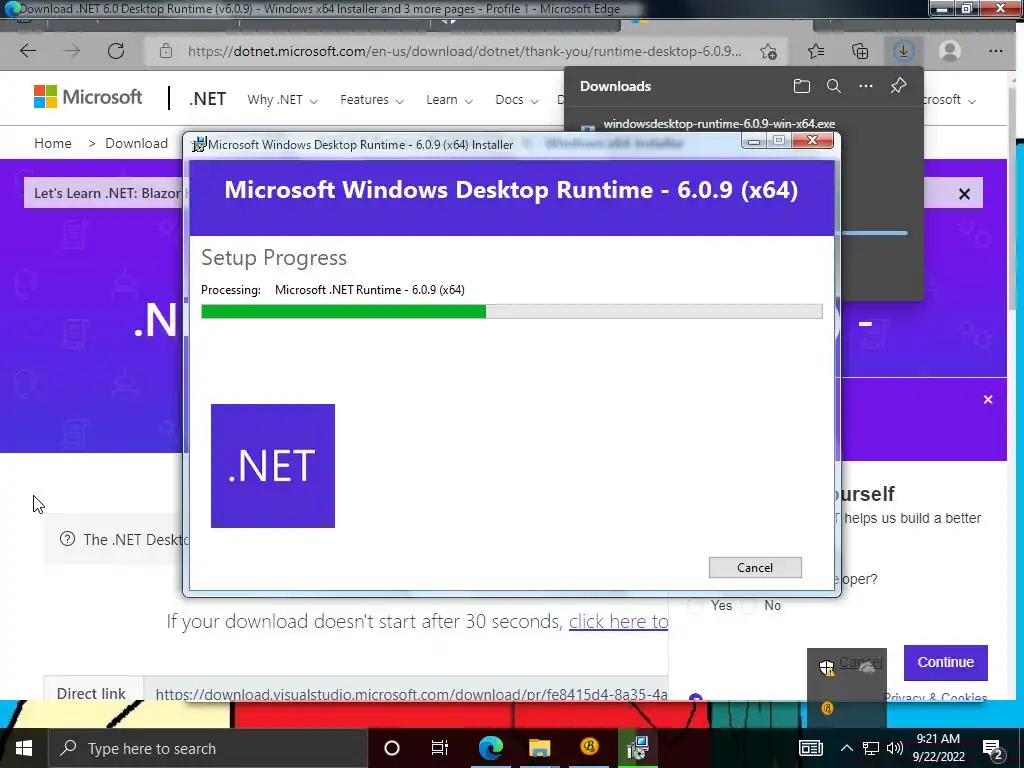The height and width of the screenshot is (768, 1024).
Task: Open the Windows Start menu
Action: point(24,748)
